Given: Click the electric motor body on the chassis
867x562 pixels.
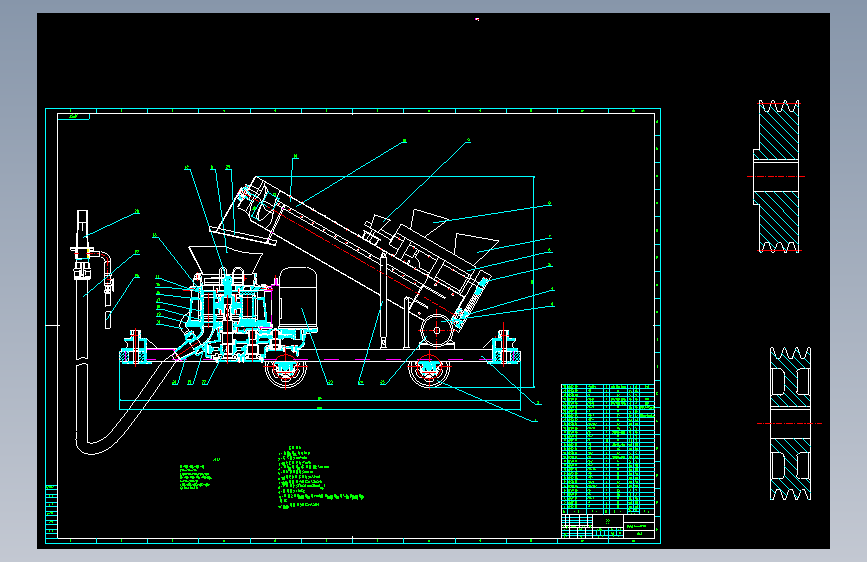Looking at the screenshot, I should [x=299, y=299].
